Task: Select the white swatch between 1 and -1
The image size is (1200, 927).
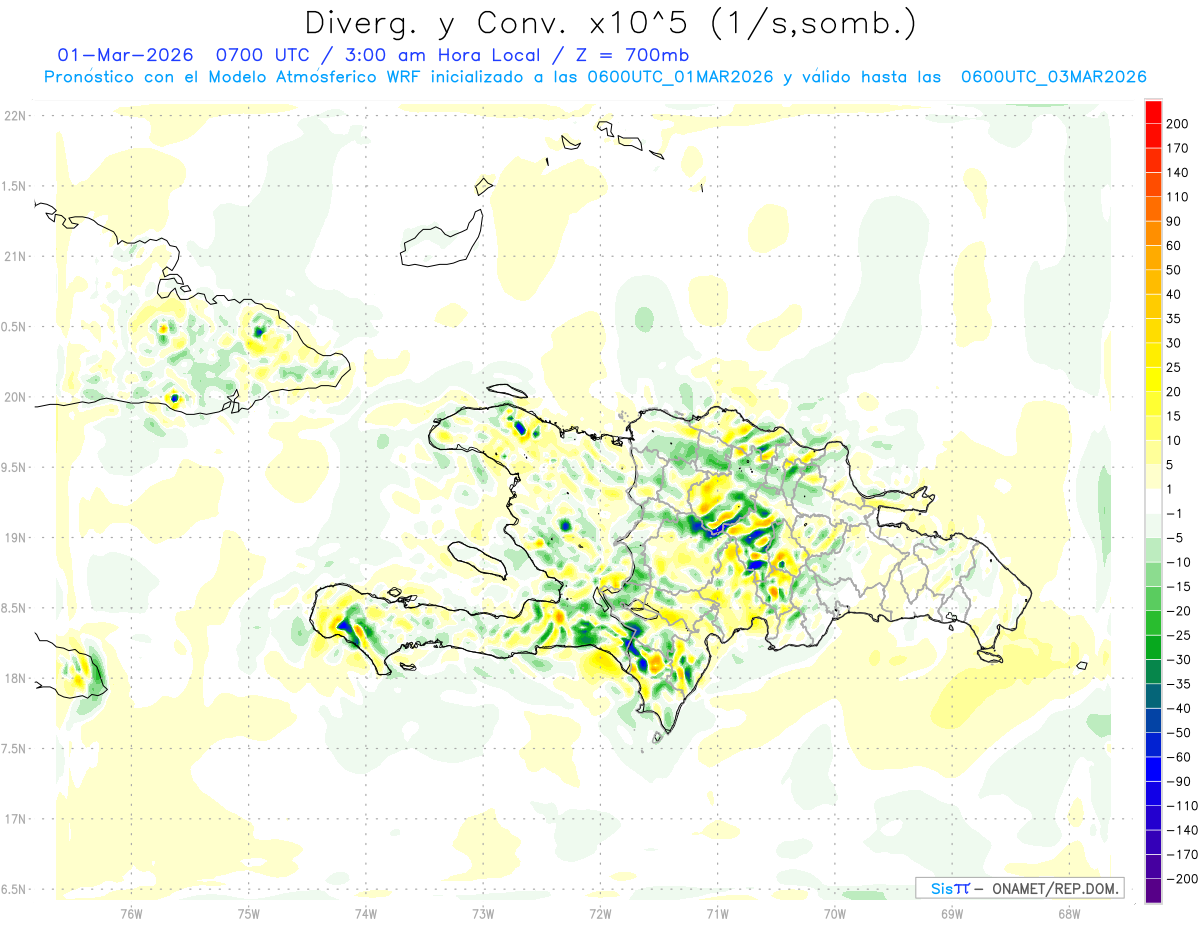Action: [1153, 501]
